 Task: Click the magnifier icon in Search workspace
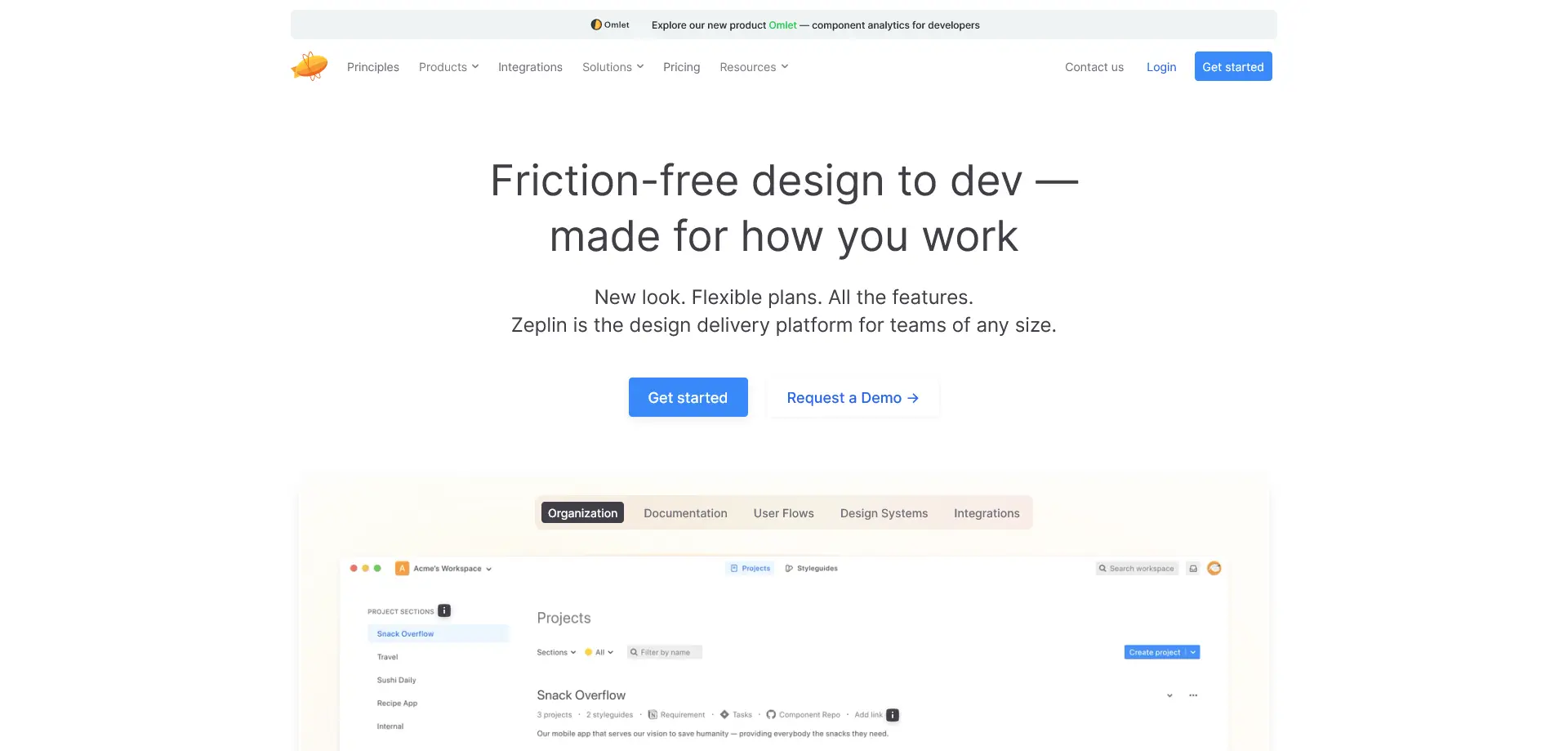tap(1102, 569)
